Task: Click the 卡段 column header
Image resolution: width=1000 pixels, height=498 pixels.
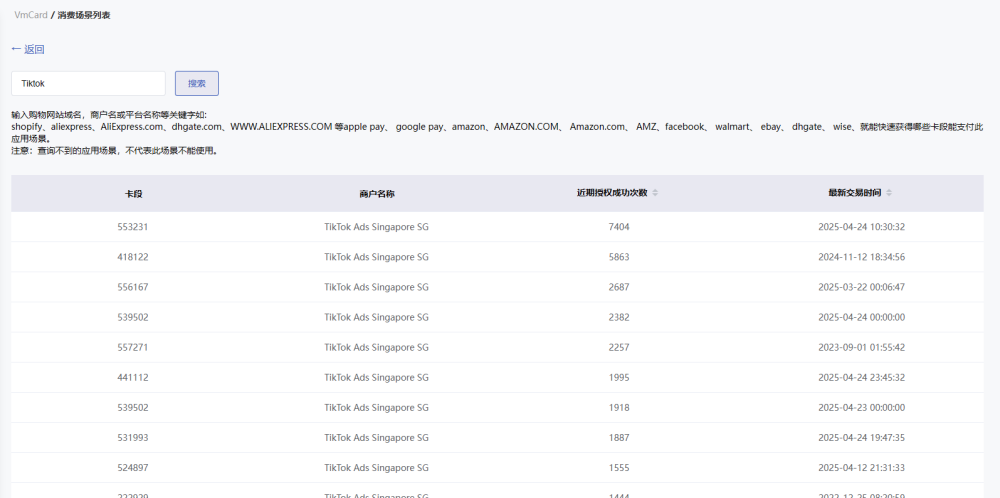Action: pos(133,193)
